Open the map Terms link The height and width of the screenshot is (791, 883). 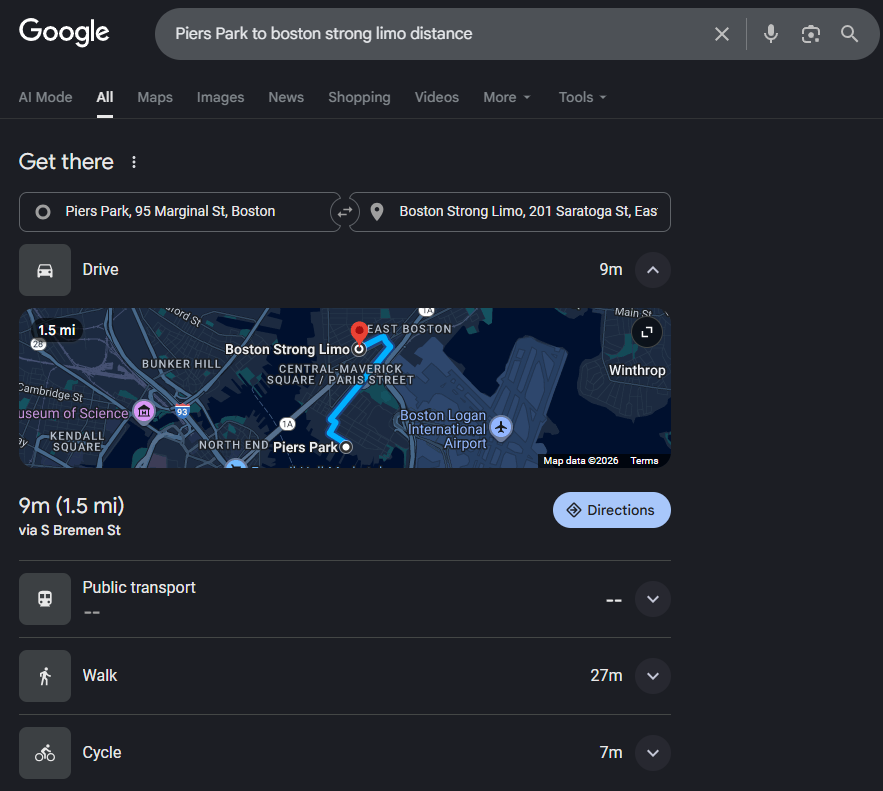[644, 461]
